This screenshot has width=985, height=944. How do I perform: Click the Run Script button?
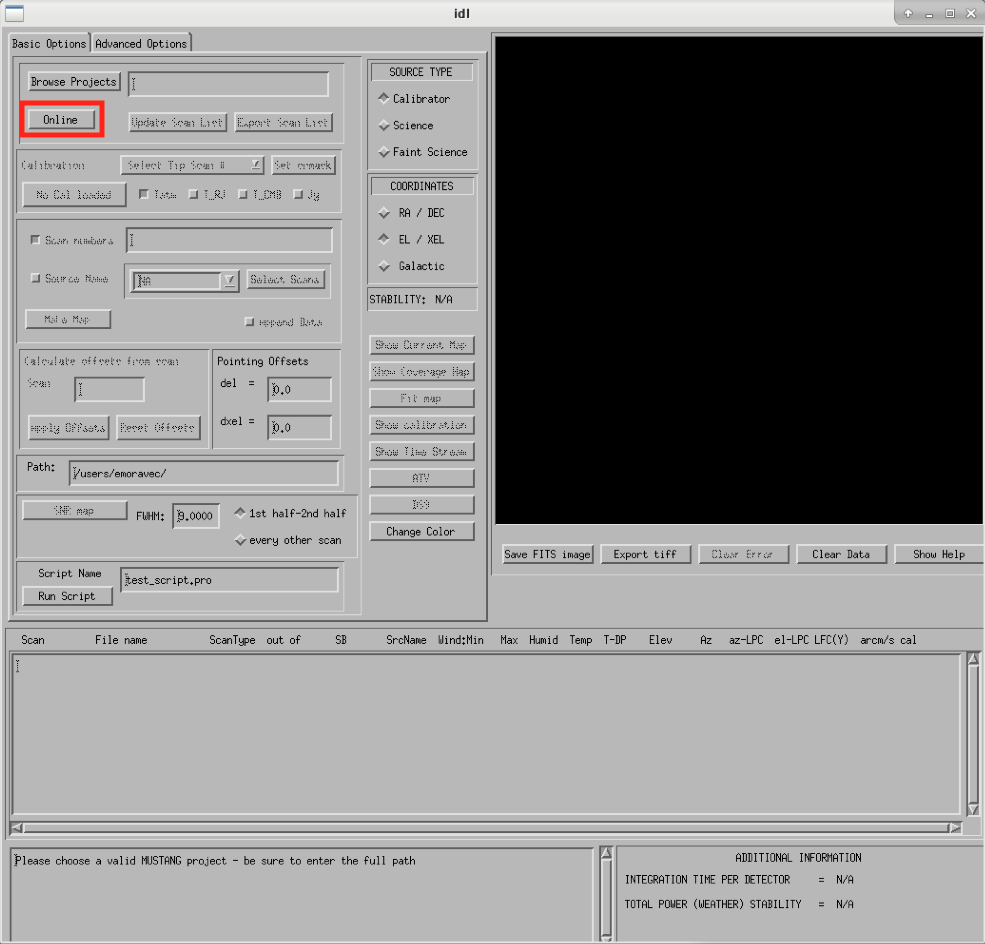pos(67,596)
